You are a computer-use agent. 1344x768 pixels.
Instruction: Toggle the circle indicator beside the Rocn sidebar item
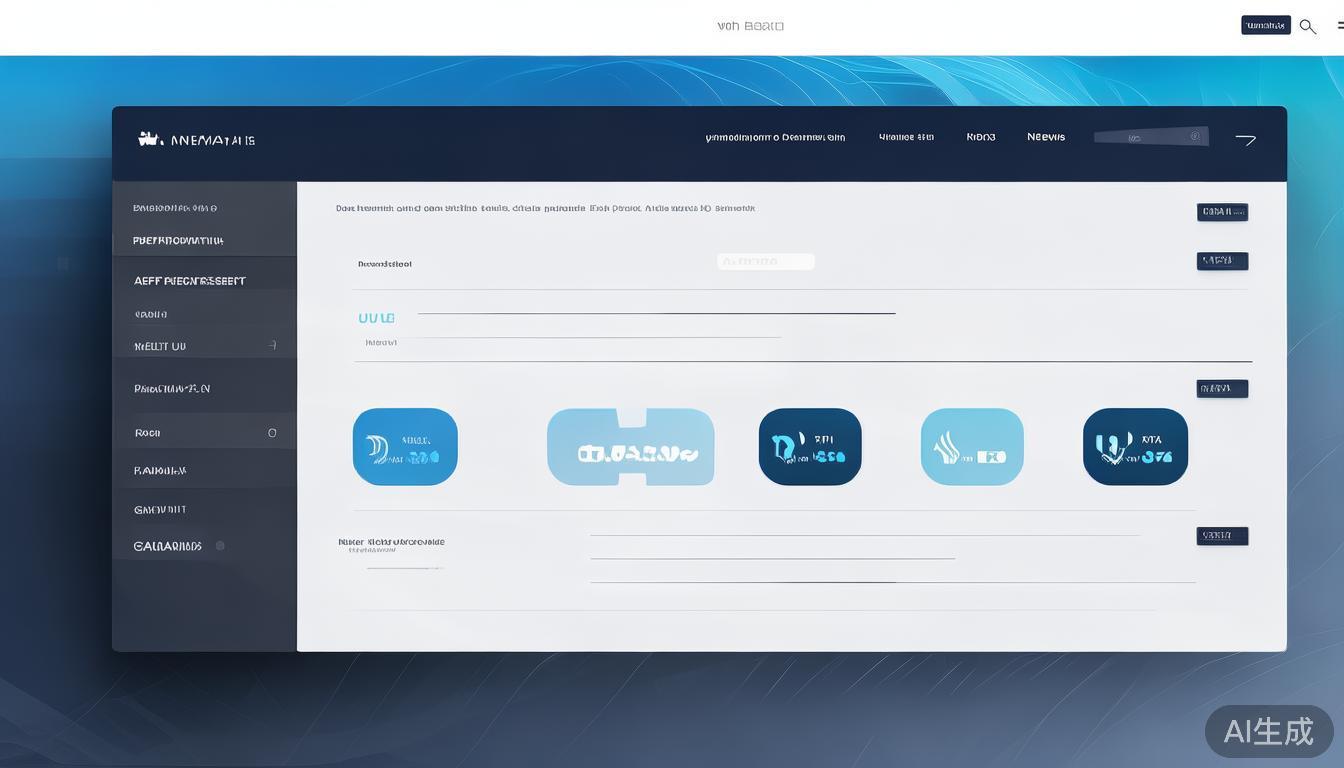[272, 433]
